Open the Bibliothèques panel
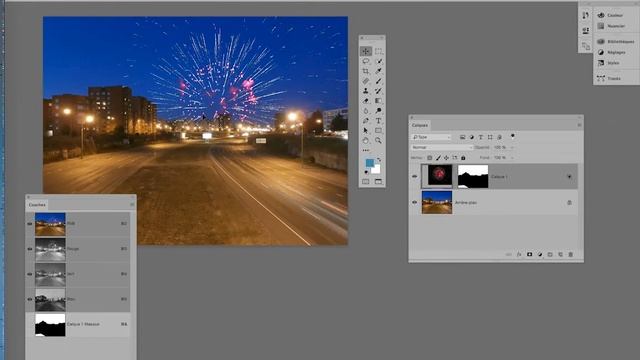Viewport: 640px width, 360px height. click(x=616, y=41)
